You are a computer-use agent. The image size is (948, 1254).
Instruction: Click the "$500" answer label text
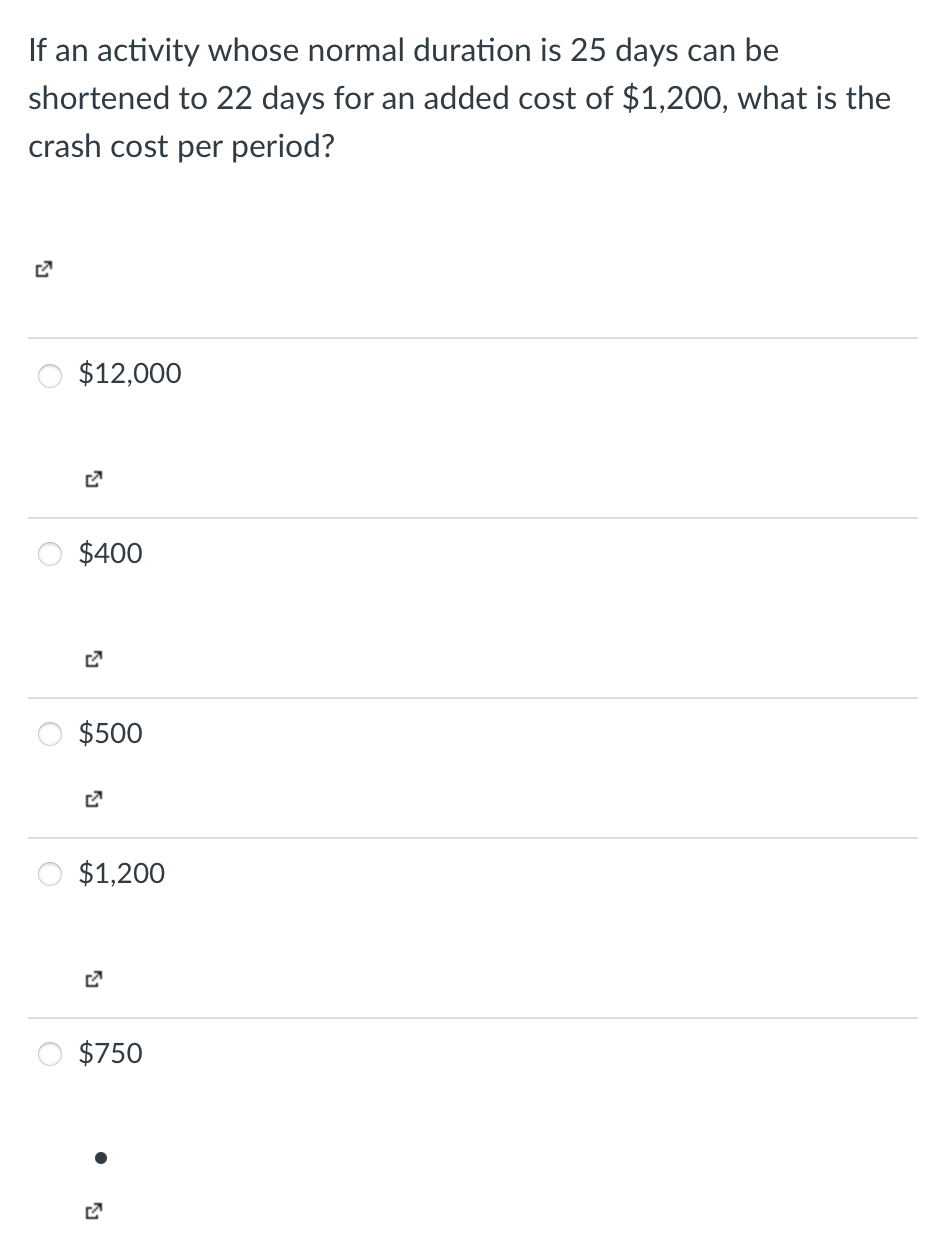click(x=110, y=733)
